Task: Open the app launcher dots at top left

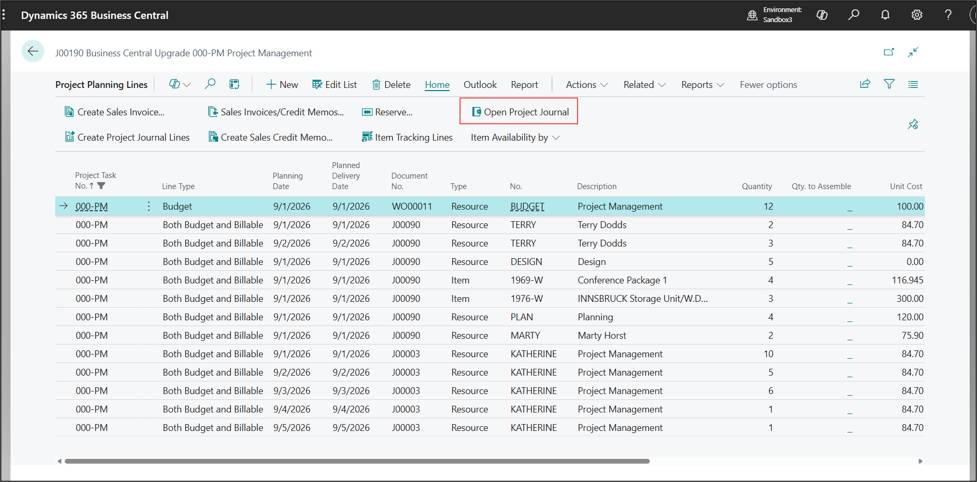Action: click(4, 15)
